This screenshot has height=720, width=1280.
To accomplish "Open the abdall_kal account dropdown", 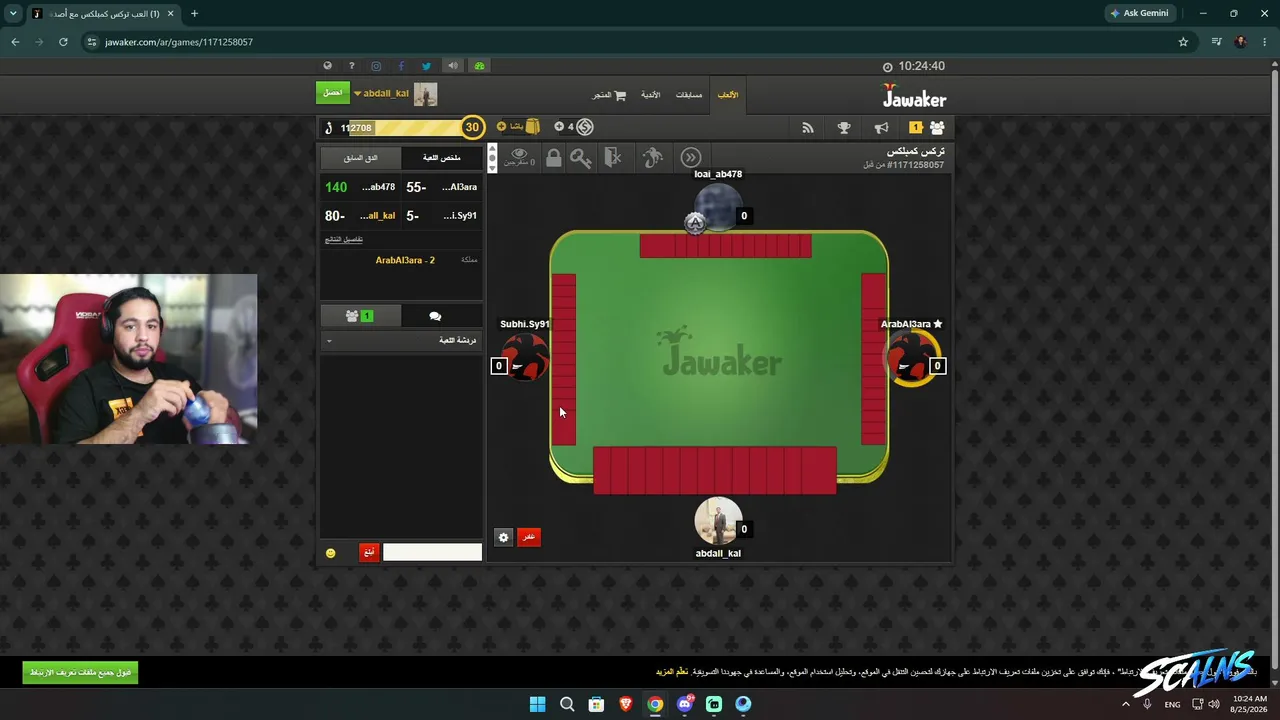I will pos(381,94).
